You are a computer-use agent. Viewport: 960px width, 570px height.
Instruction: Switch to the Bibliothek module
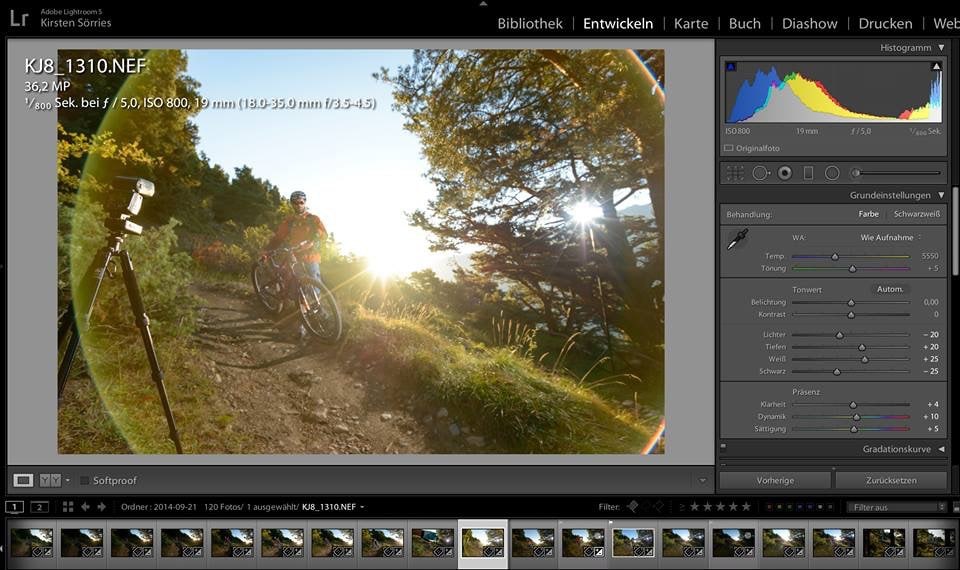(x=530, y=23)
